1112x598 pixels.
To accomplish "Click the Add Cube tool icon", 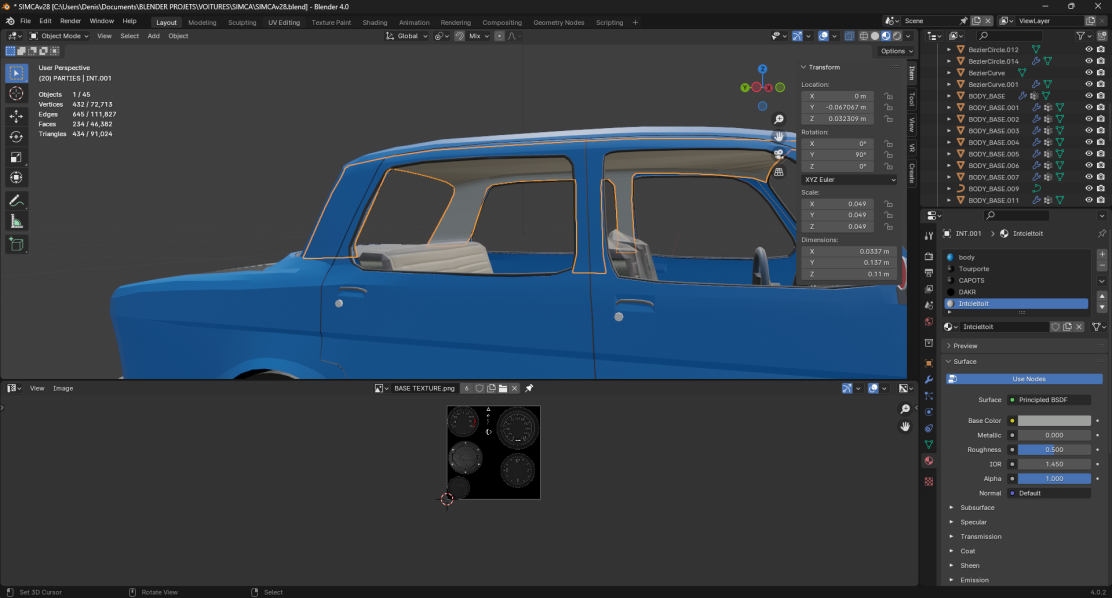I will pyautogui.click(x=16, y=244).
